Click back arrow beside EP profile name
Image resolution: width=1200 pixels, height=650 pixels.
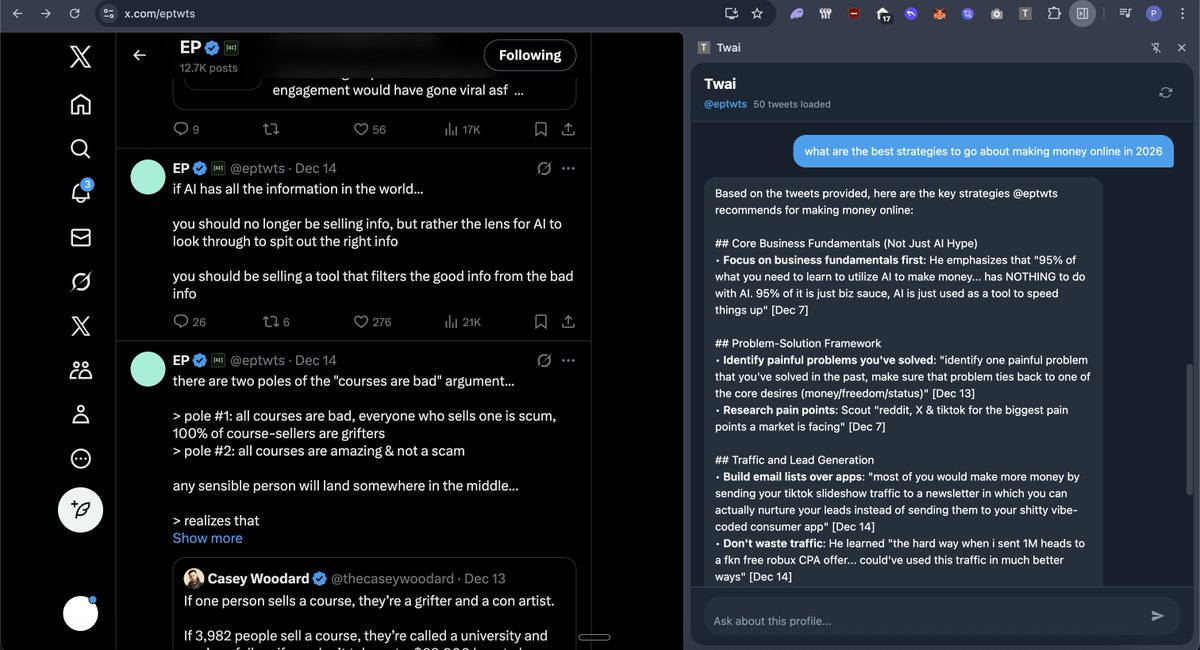click(x=139, y=55)
